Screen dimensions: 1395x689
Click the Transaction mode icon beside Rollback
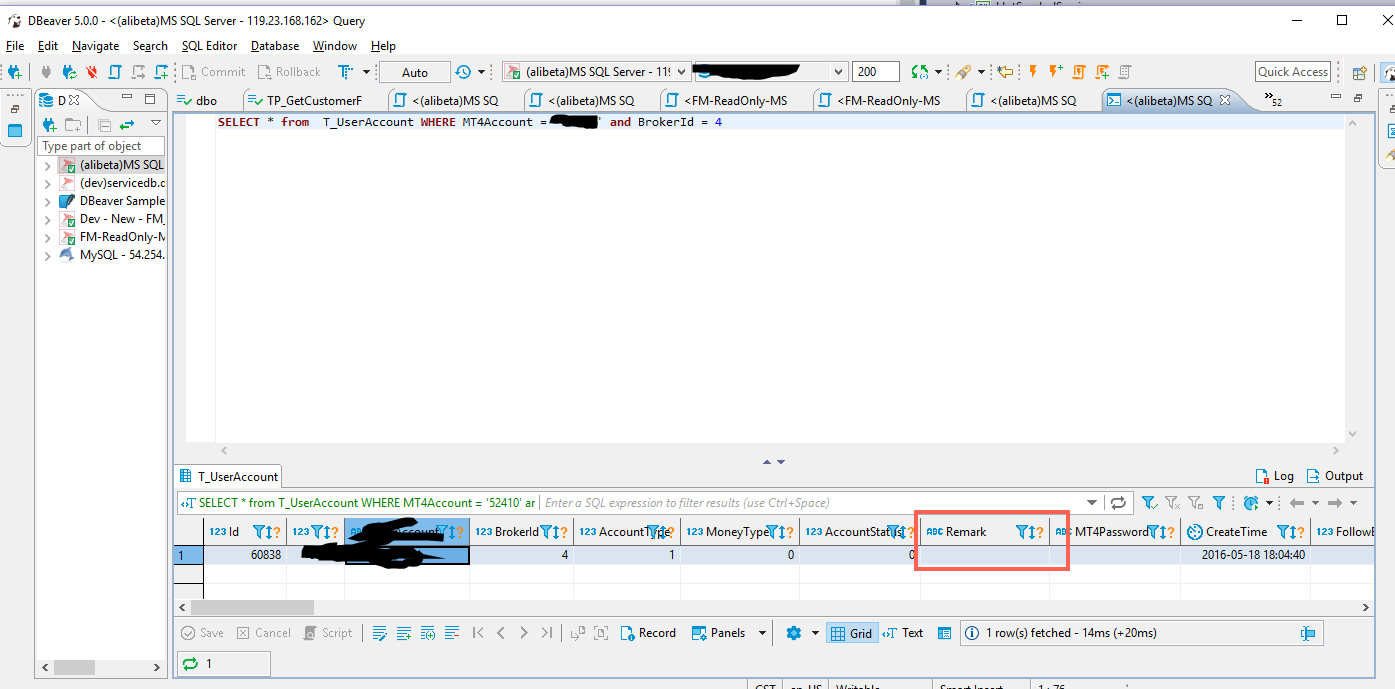point(346,72)
